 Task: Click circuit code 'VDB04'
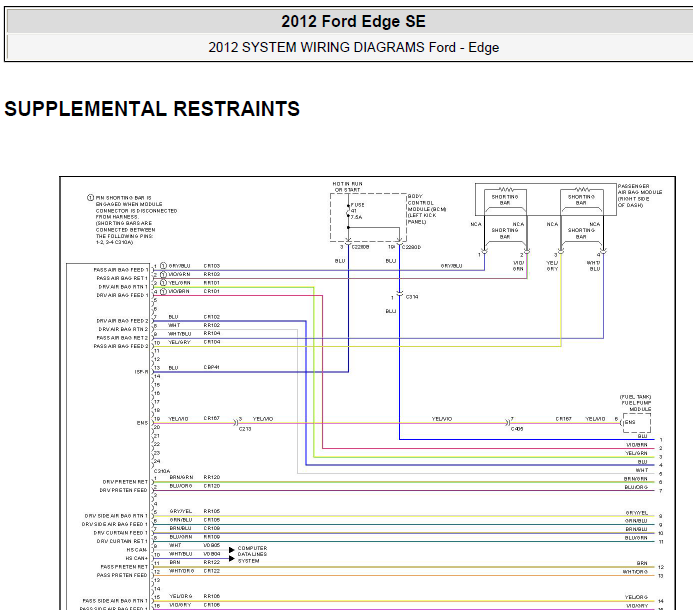212,554
